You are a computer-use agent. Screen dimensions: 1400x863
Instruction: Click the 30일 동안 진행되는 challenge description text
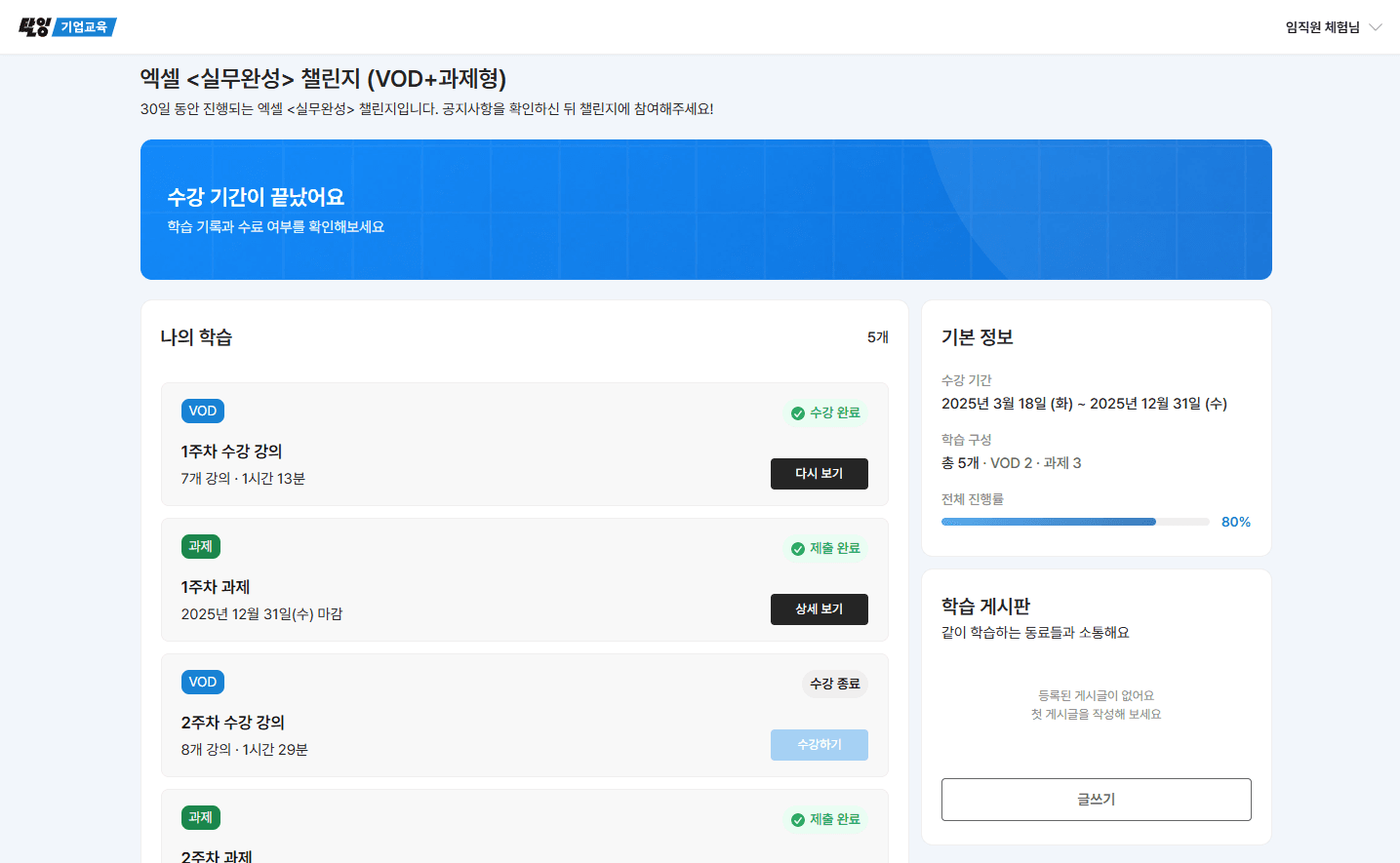(427, 109)
